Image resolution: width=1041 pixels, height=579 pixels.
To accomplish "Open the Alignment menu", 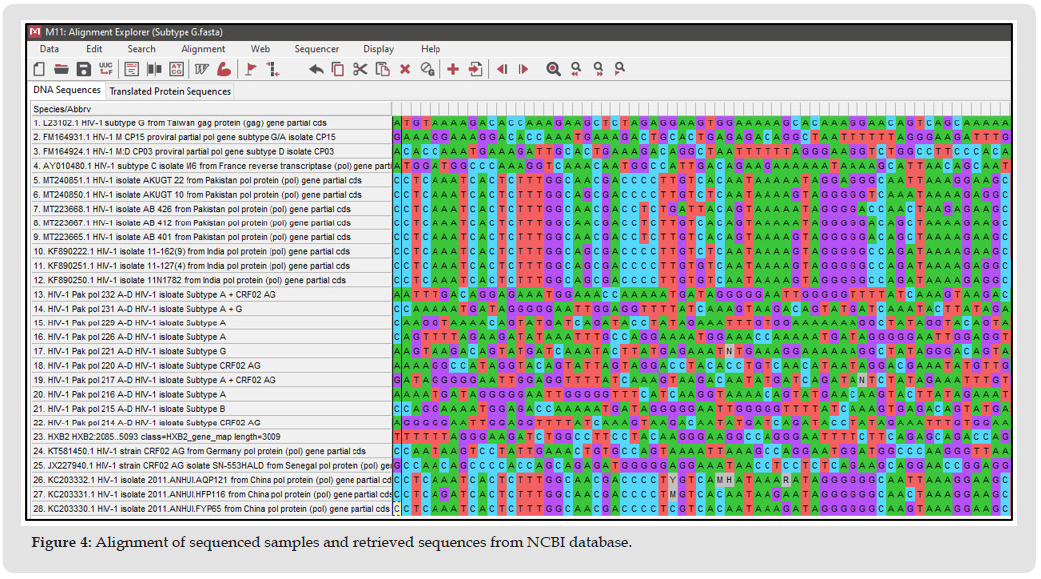I will (203, 48).
